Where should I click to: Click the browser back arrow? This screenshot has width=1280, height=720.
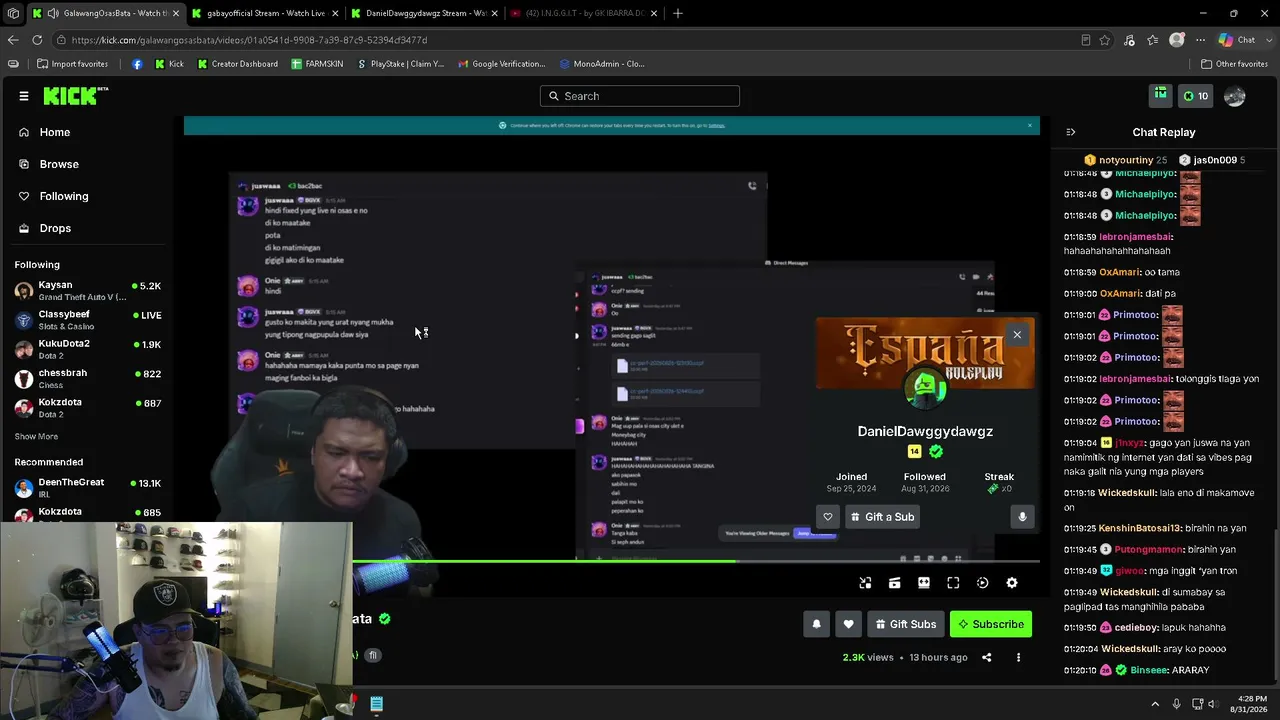tap(13, 40)
